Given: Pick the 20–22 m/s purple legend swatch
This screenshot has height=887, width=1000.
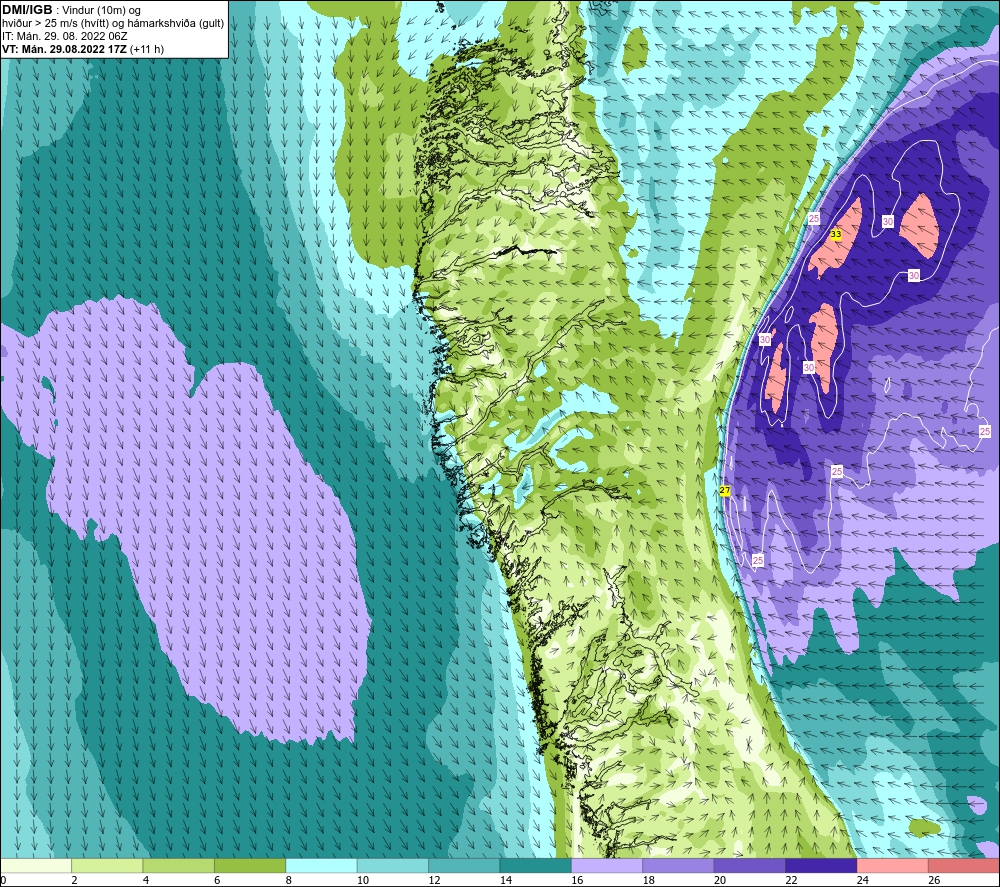Looking at the screenshot, I should point(750,865).
